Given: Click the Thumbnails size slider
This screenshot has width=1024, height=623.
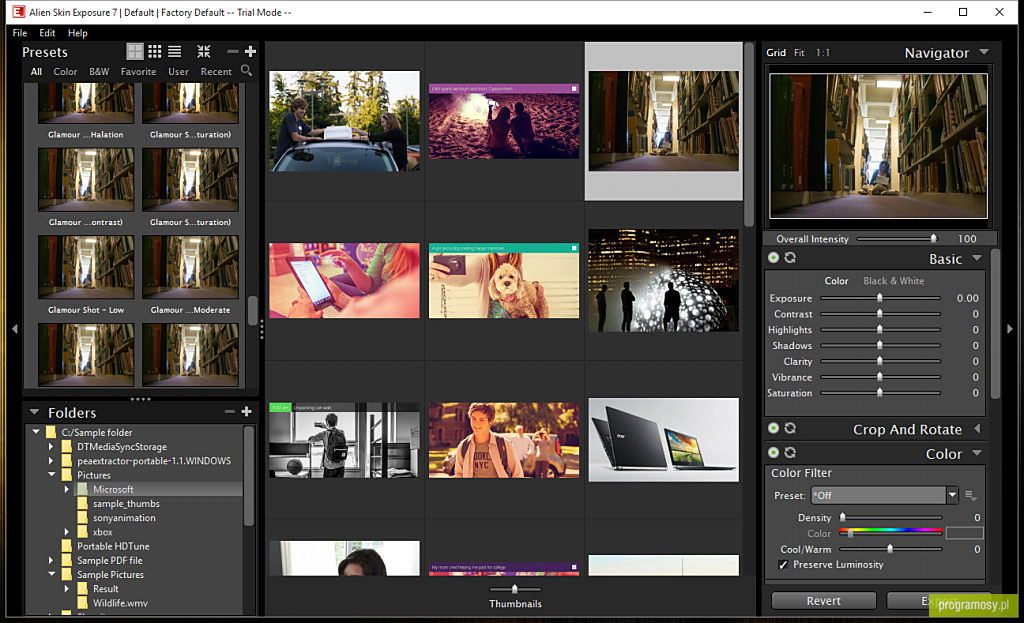Looking at the screenshot, I should pyautogui.click(x=515, y=589).
